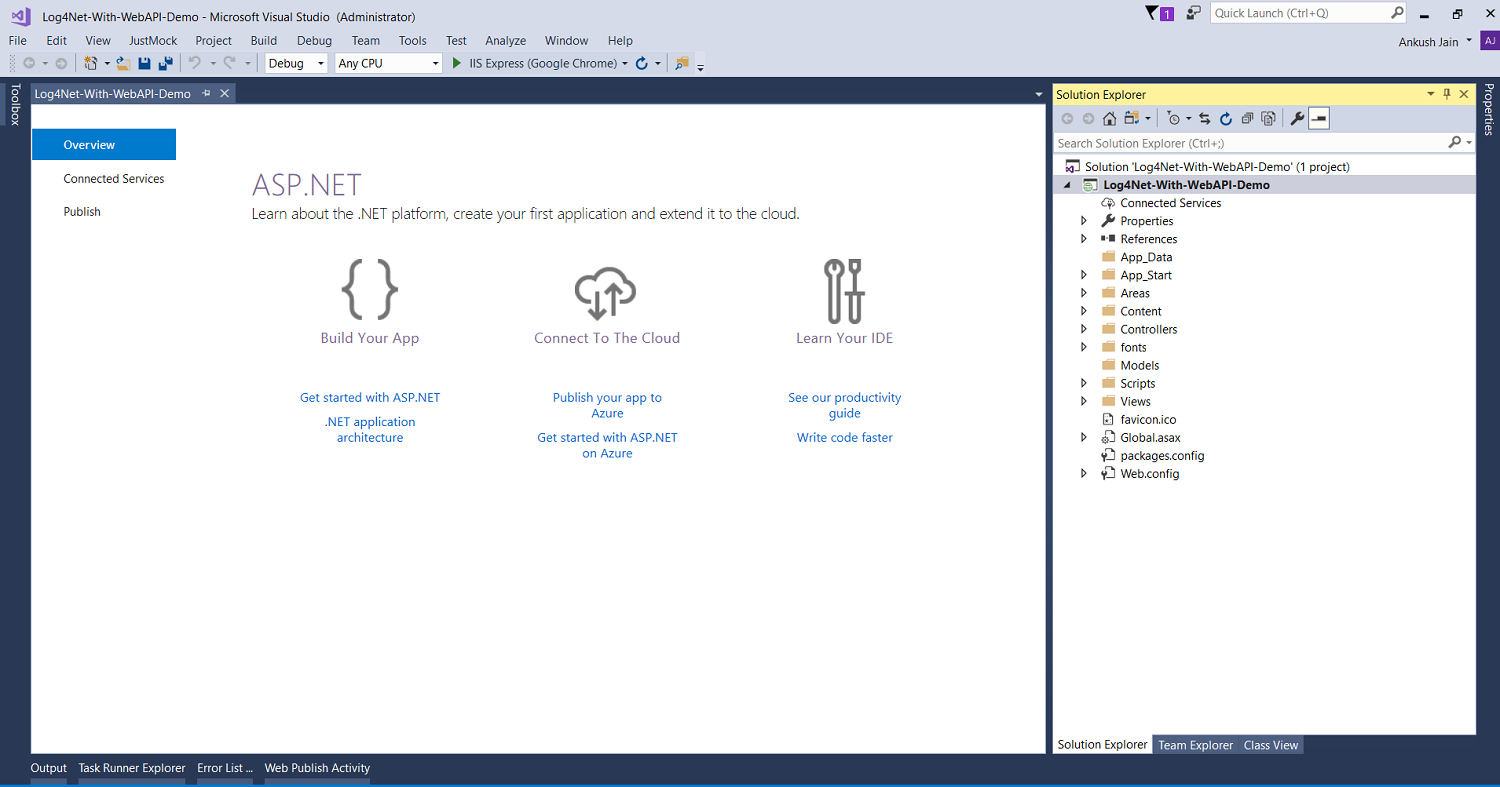The image size is (1500, 787).
Task: Click the user account avatar AJ
Action: click(1490, 41)
